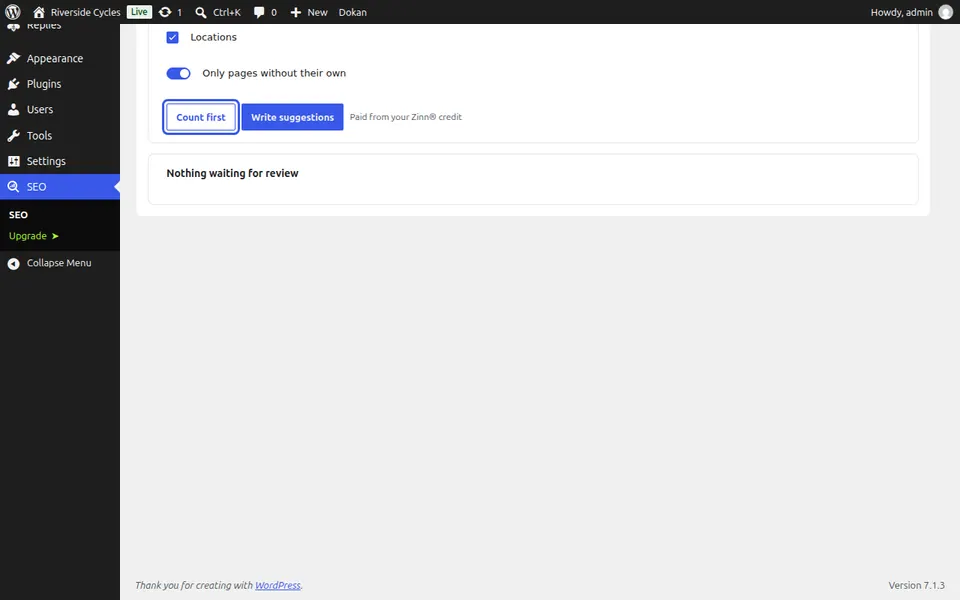Open the Riverside Cycles home icon
The image size is (960, 600).
[x=39, y=12]
